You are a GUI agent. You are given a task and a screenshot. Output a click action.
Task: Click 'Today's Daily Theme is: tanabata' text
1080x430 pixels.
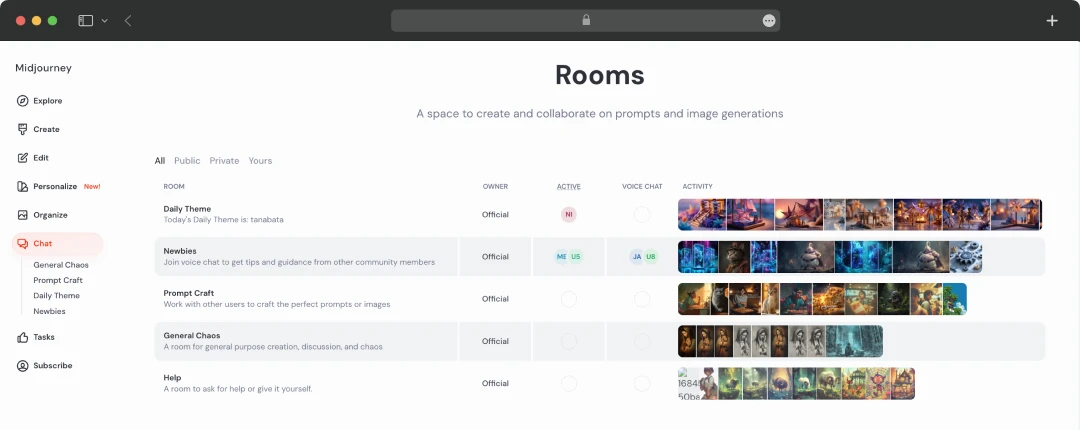(x=223, y=220)
